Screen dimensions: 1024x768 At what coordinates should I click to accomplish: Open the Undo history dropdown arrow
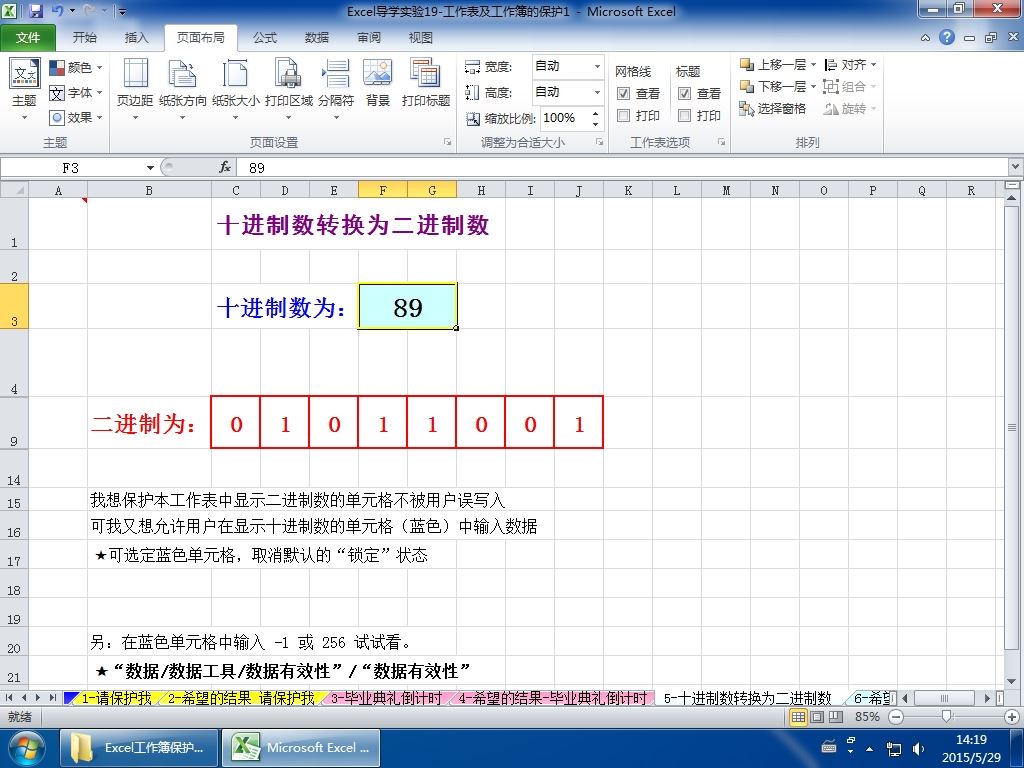[x=72, y=11]
